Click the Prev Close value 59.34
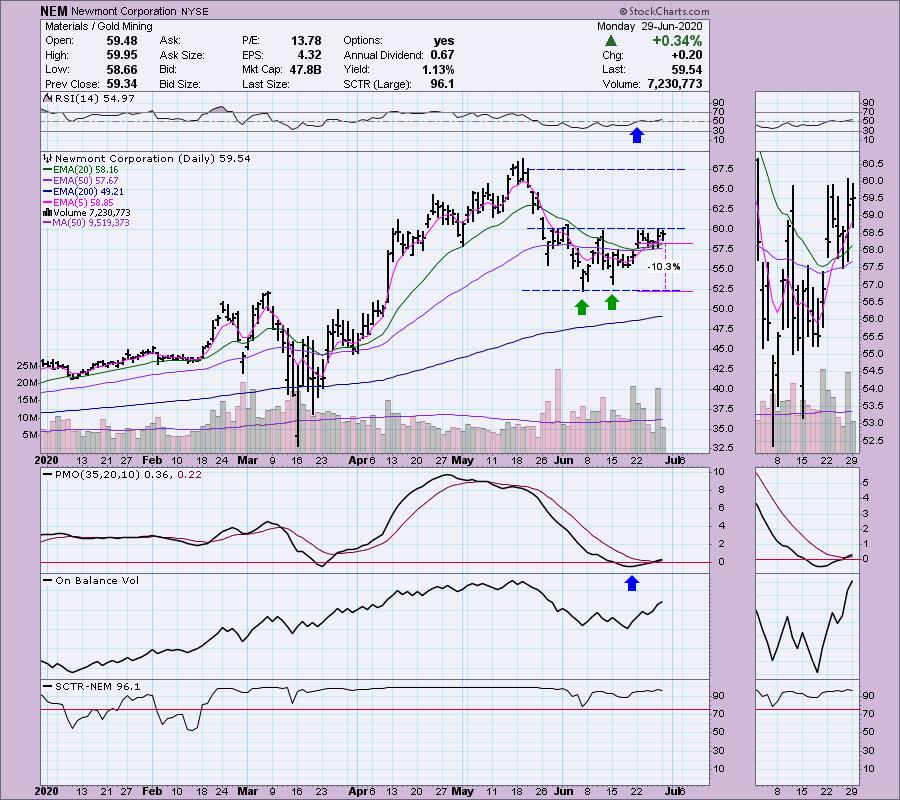Screen dimensions: 900x800 click(122, 84)
